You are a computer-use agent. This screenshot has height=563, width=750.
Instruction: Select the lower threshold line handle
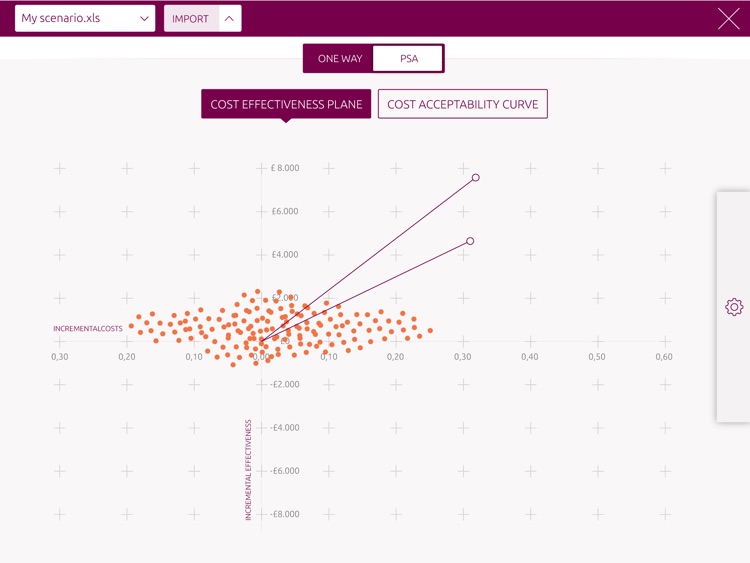click(470, 241)
